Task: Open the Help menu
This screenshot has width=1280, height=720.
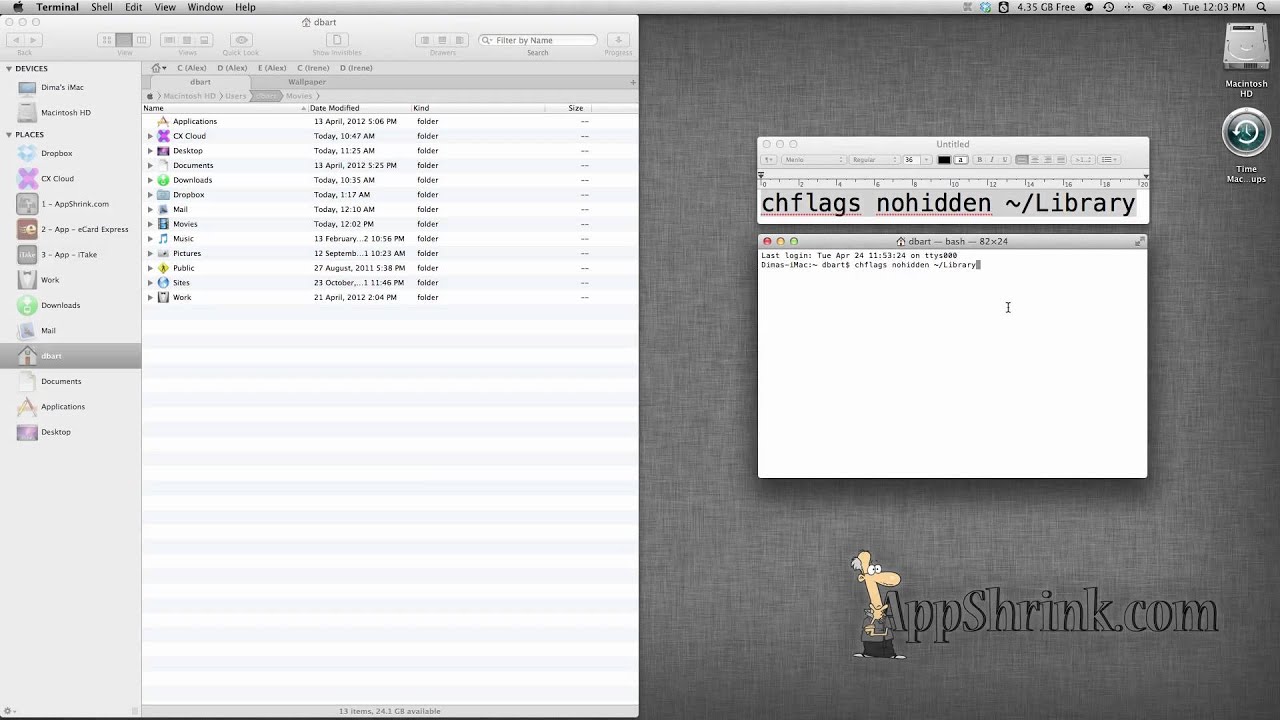Action: pyautogui.click(x=245, y=7)
